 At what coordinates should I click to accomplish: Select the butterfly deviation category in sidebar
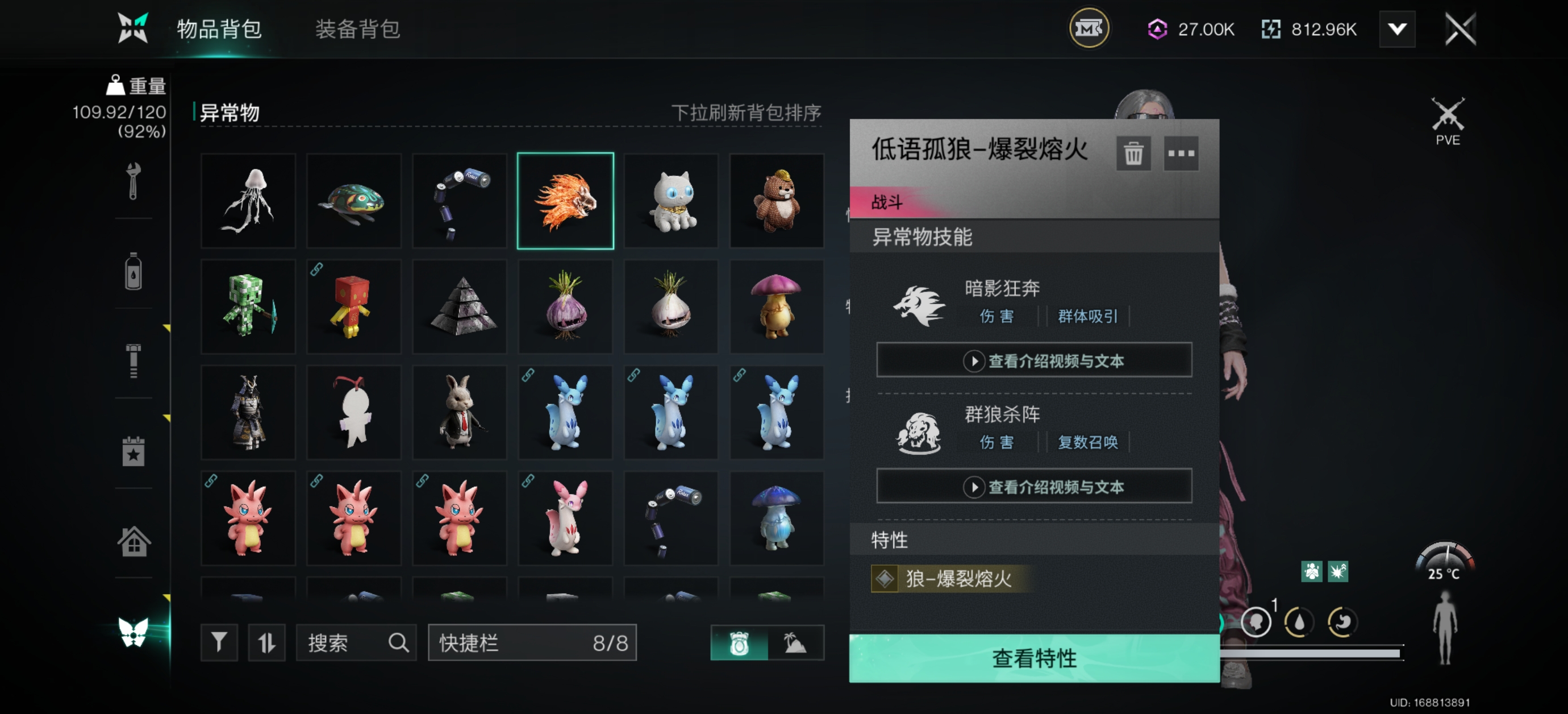134,631
